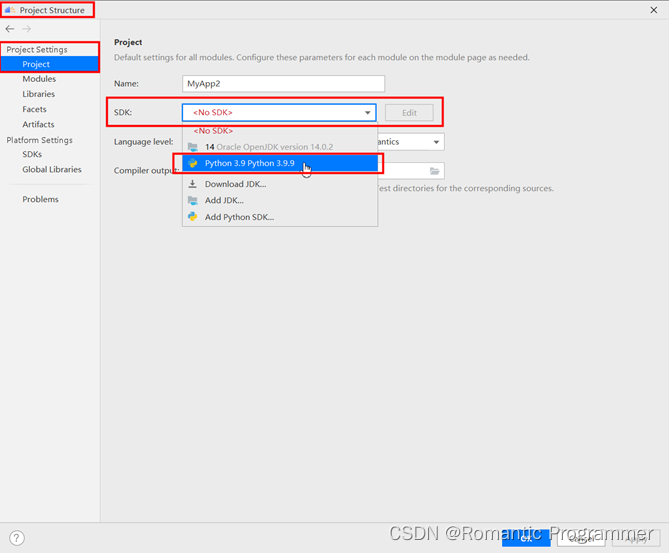Click the Edit button next to SDK
Screen dimensions: 669x553
pyautogui.click(x=409, y=113)
